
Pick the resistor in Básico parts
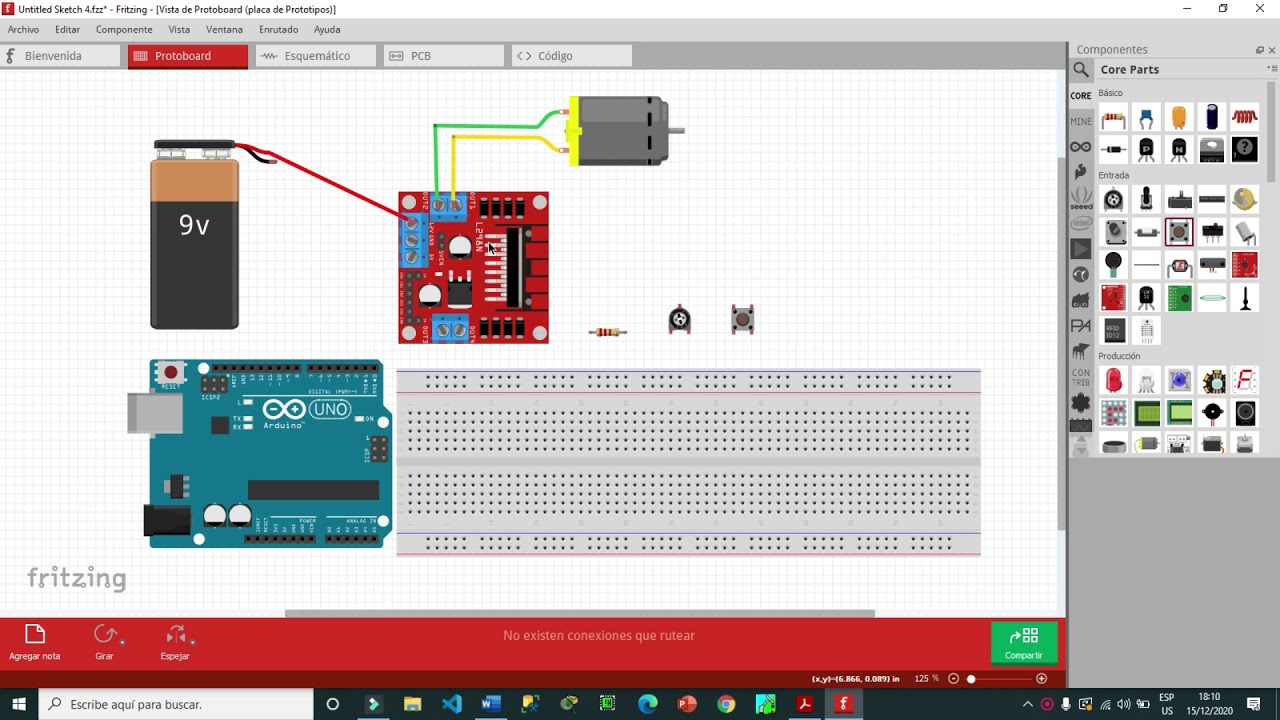(x=1113, y=119)
